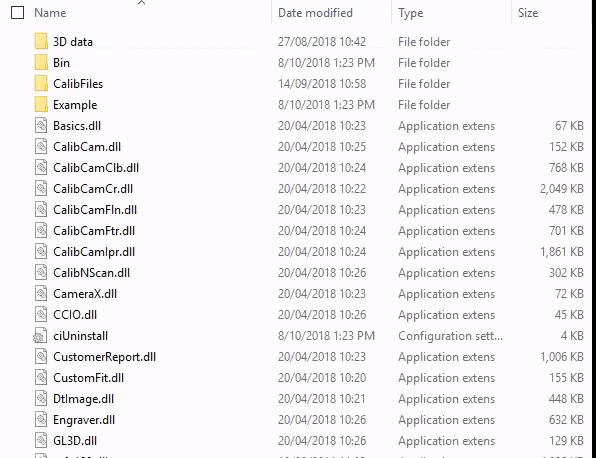
Task: Click the Basics.dll file icon
Action: point(41,125)
